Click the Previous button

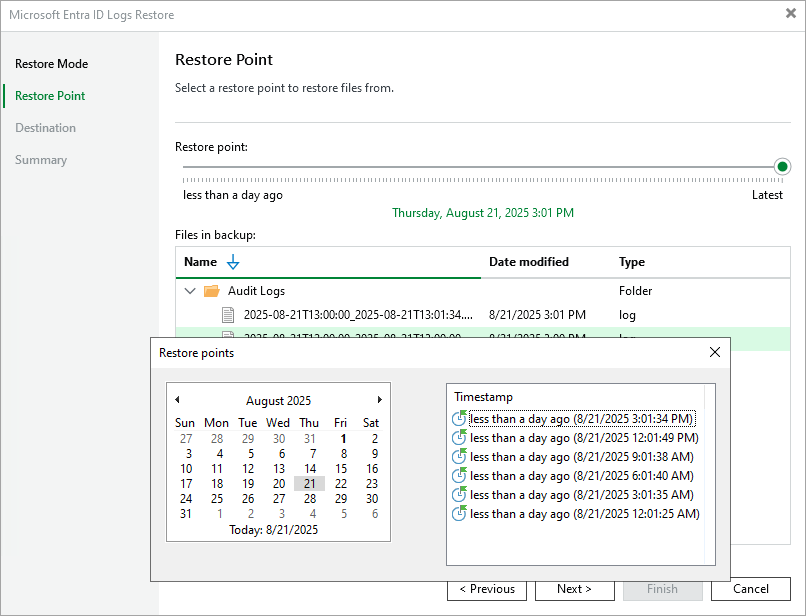click(487, 589)
